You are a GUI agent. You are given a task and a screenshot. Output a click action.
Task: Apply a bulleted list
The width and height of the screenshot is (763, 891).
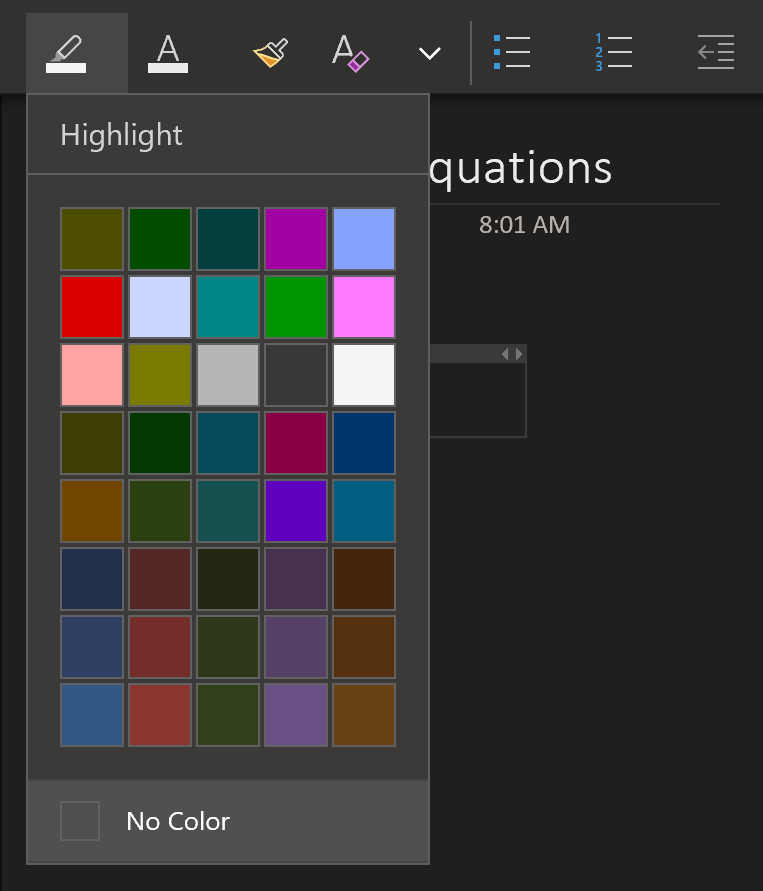[x=512, y=52]
